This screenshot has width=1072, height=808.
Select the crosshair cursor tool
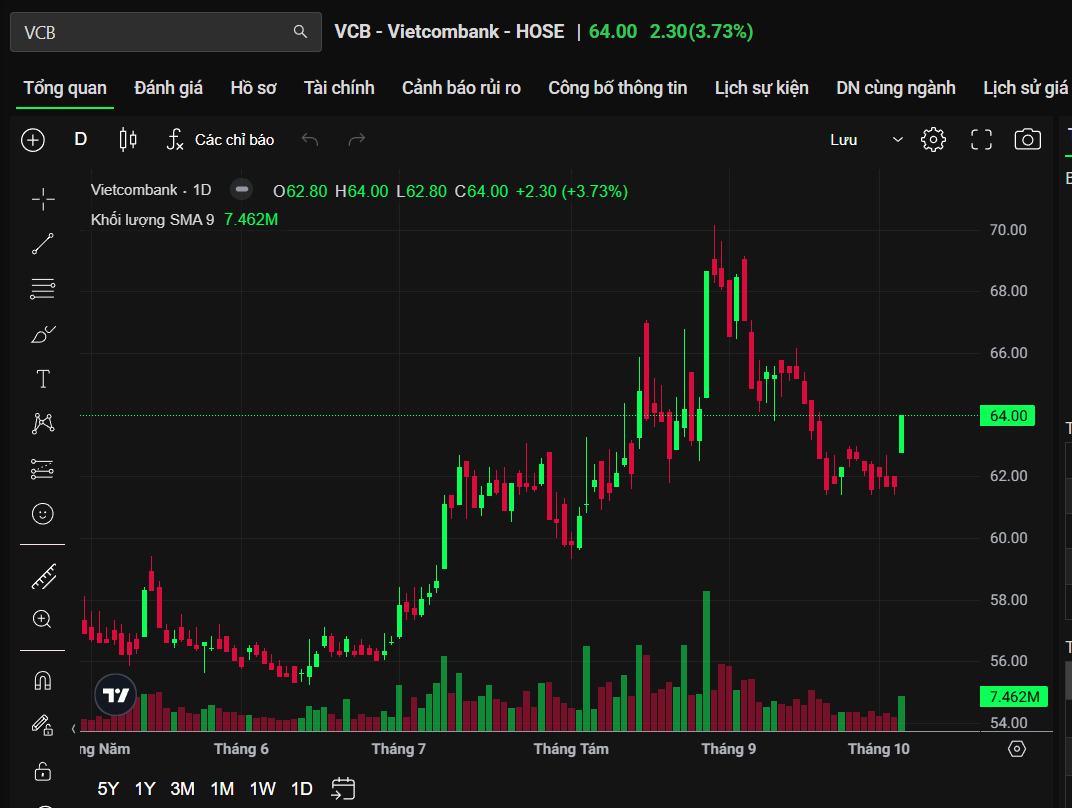coord(43,200)
